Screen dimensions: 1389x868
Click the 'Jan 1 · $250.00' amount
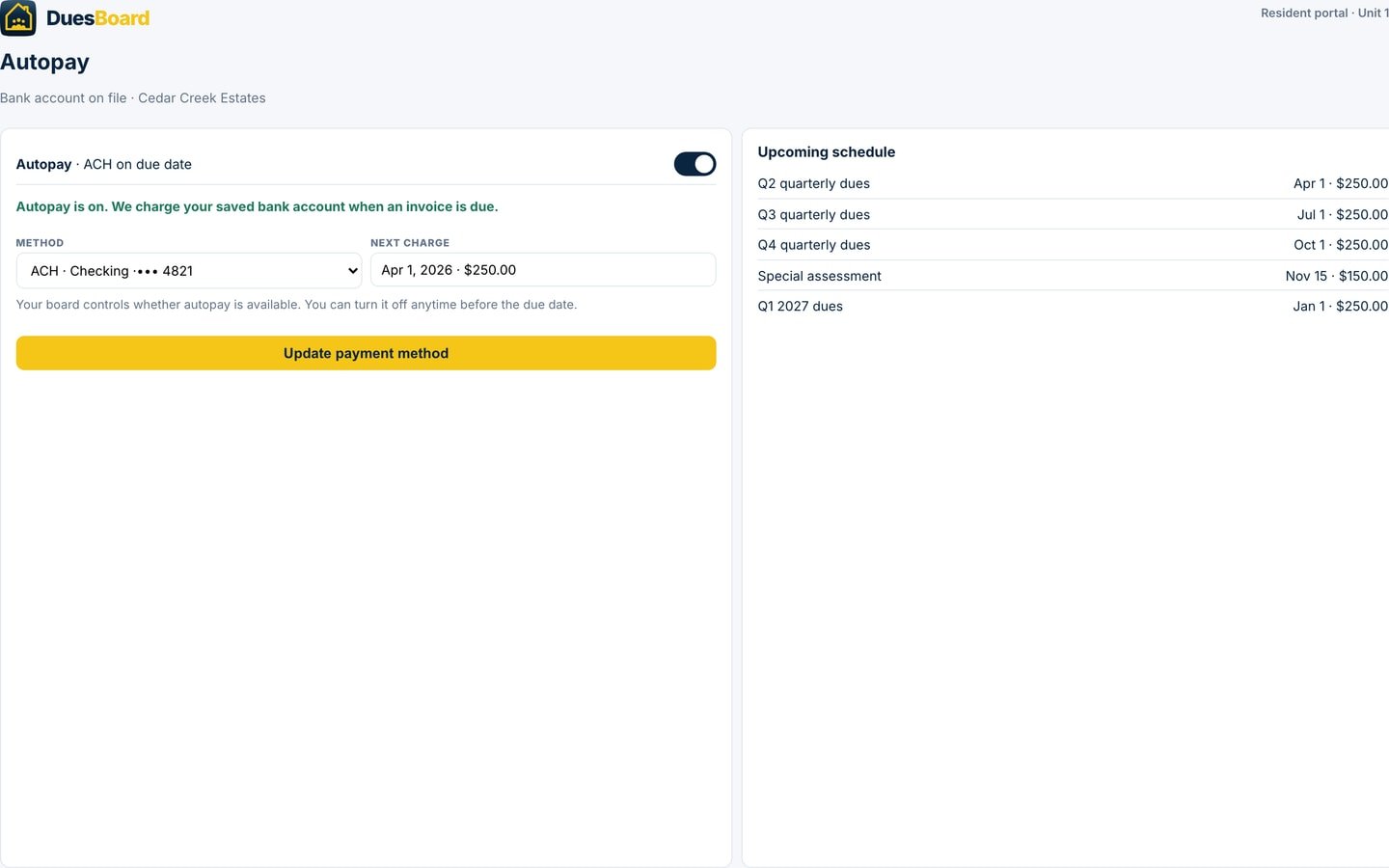(x=1341, y=307)
